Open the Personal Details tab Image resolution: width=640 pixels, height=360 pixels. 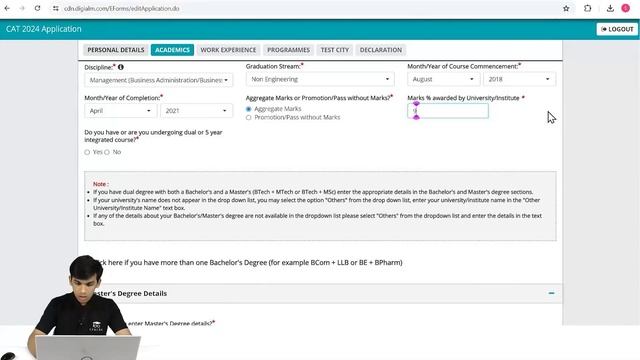coord(116,50)
